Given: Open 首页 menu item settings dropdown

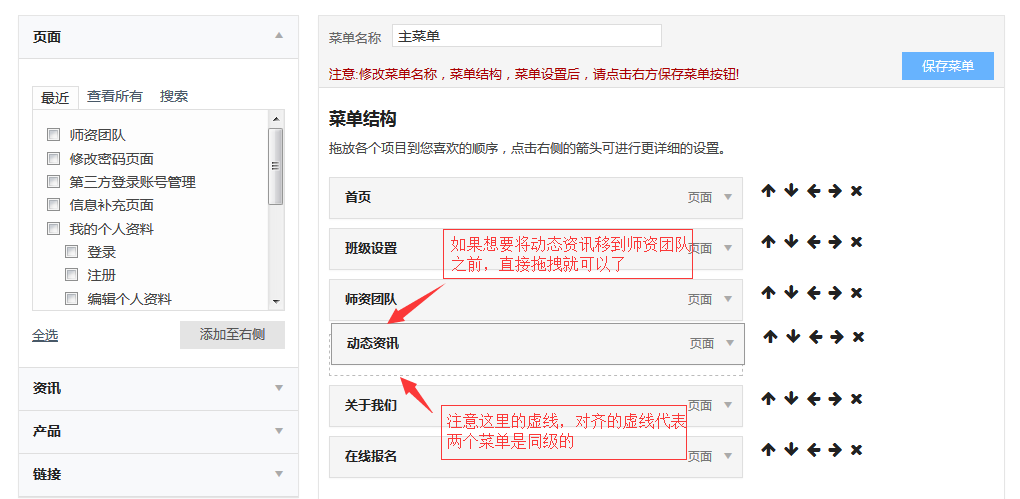Looking at the screenshot, I should click(728, 198).
